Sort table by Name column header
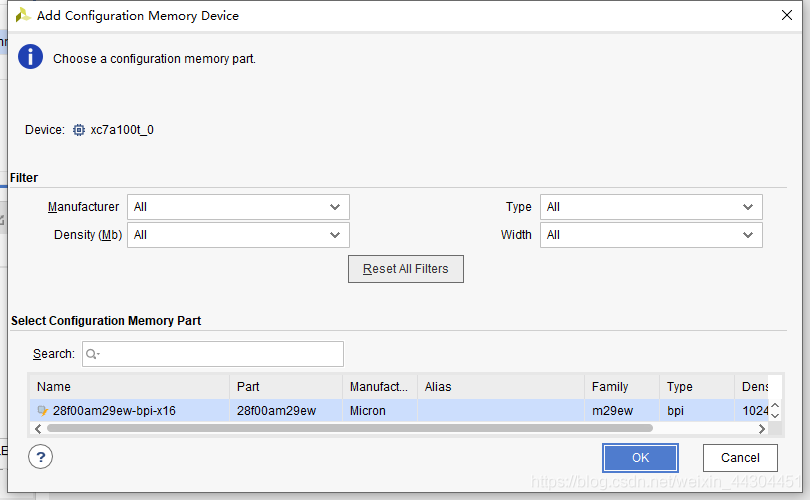This screenshot has height=500, width=810. pos(129,387)
